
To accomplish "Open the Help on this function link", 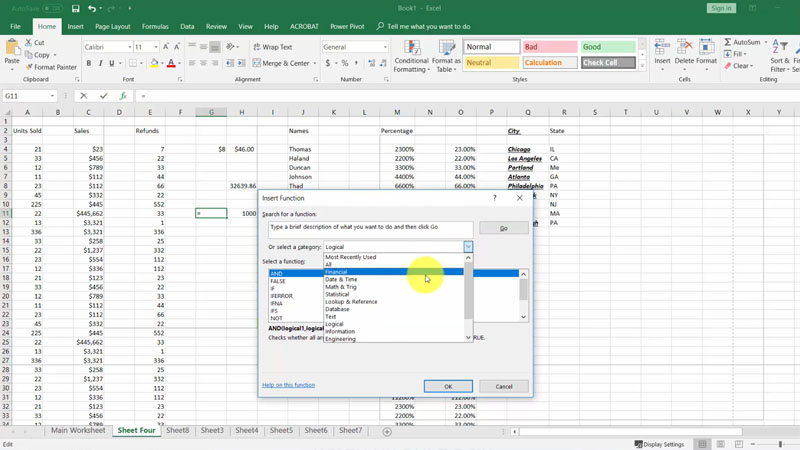I will 288,385.
